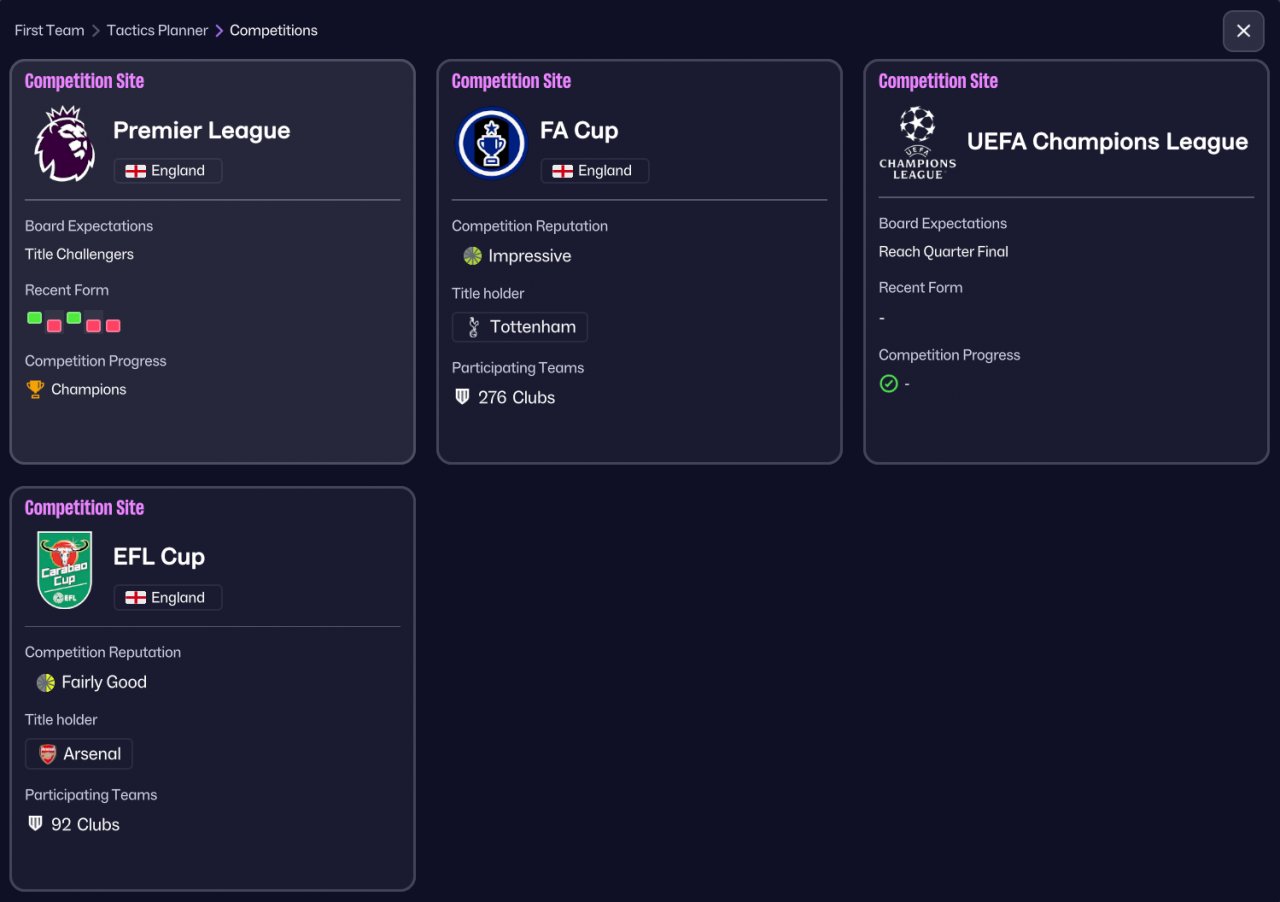This screenshot has height=902, width=1280.
Task: Click the Champions trophy icon
Action: pos(35,389)
